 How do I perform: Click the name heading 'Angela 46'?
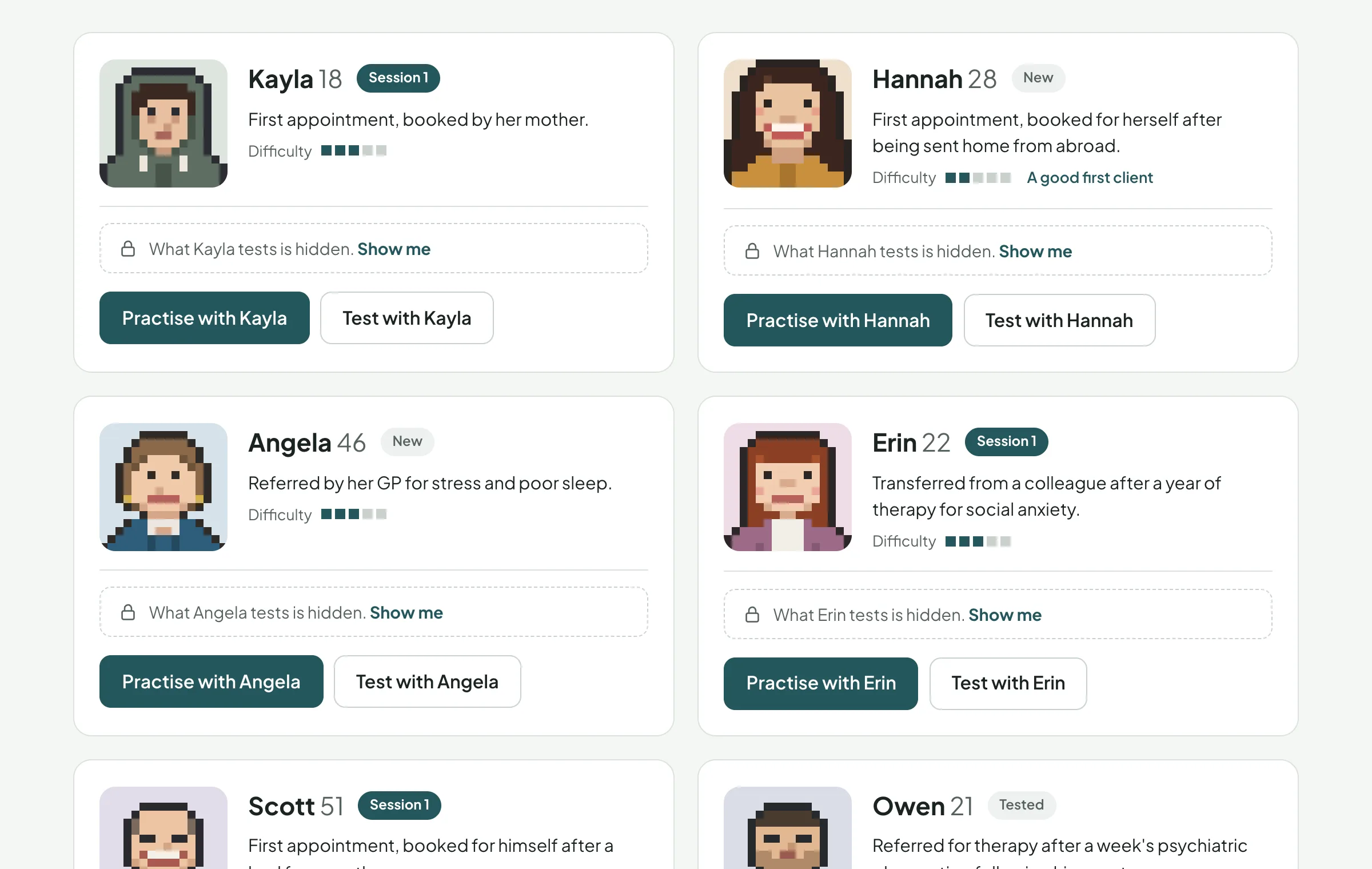(307, 443)
